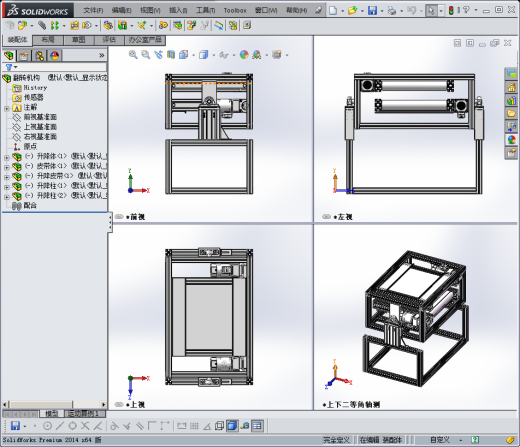Screen dimensions: 520x447
Task: Click the Apply Scene icon
Action: [x=257, y=55]
